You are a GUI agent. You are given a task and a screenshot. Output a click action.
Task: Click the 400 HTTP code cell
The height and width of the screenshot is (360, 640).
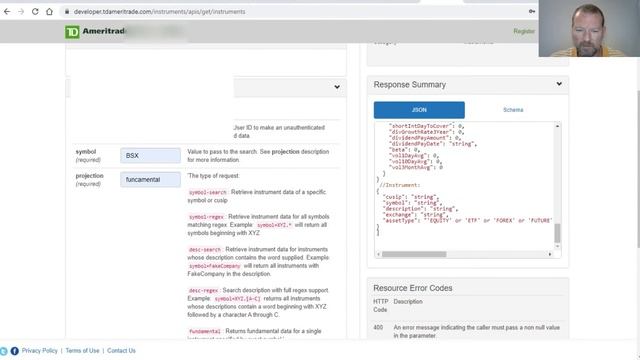pos(378,327)
